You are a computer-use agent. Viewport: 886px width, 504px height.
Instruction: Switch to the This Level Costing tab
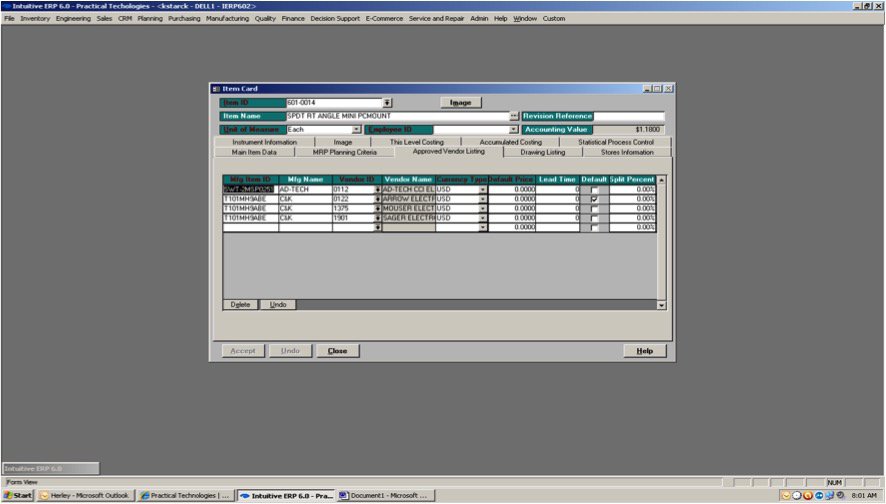(417, 142)
